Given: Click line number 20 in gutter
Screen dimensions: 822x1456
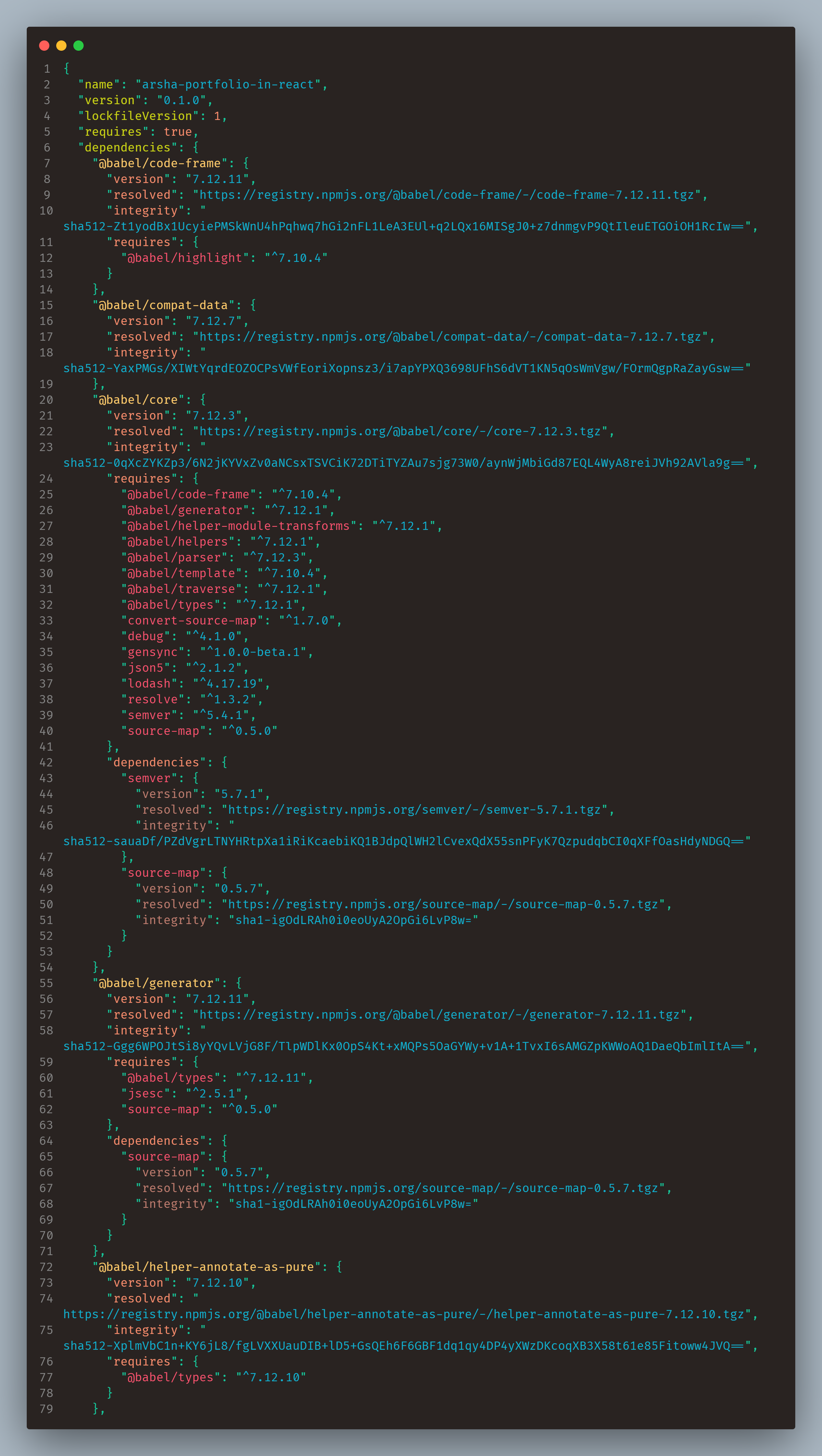Looking at the screenshot, I should point(46,400).
